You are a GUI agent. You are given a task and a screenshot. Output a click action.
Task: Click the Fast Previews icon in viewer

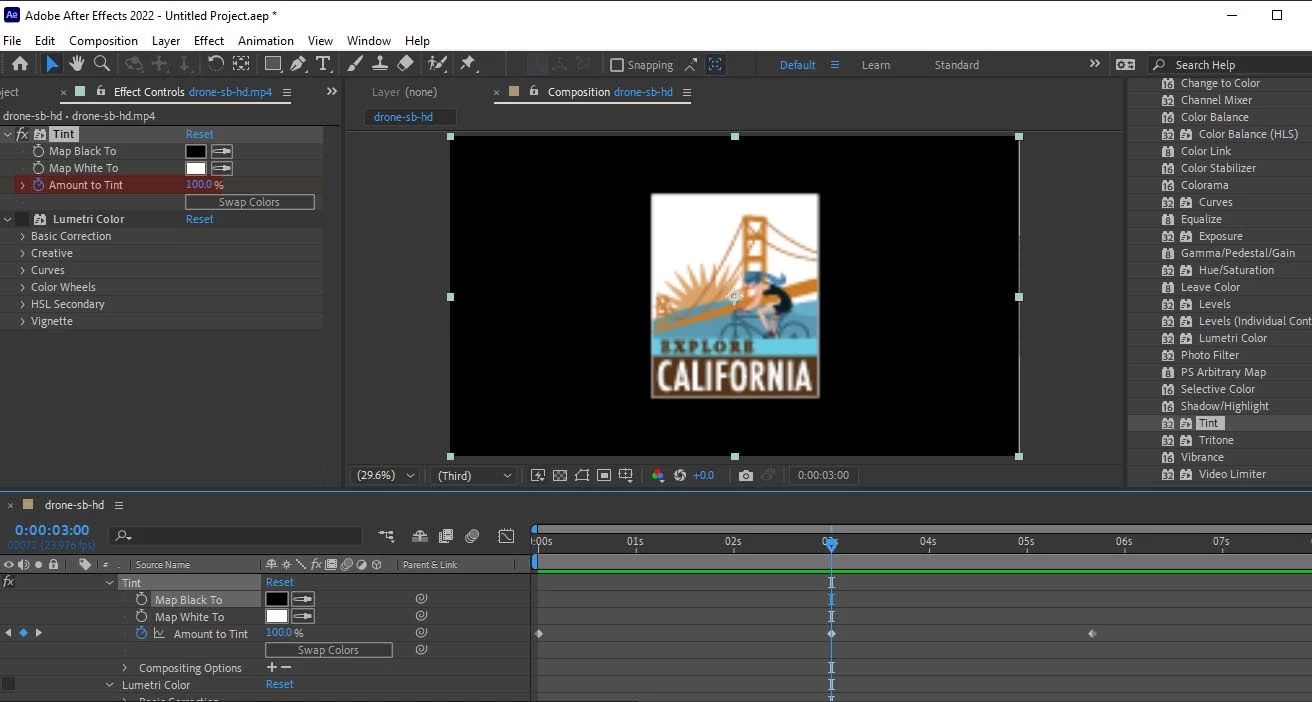click(538, 475)
